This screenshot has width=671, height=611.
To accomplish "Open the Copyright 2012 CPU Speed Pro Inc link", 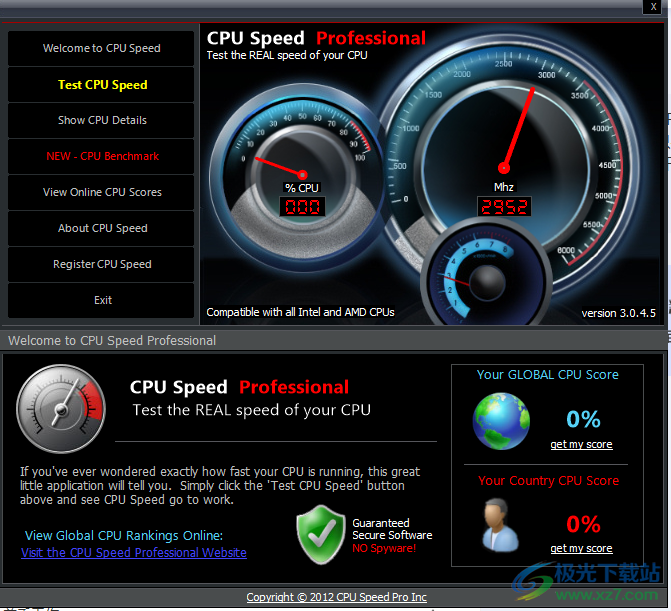I will click(x=336, y=597).
